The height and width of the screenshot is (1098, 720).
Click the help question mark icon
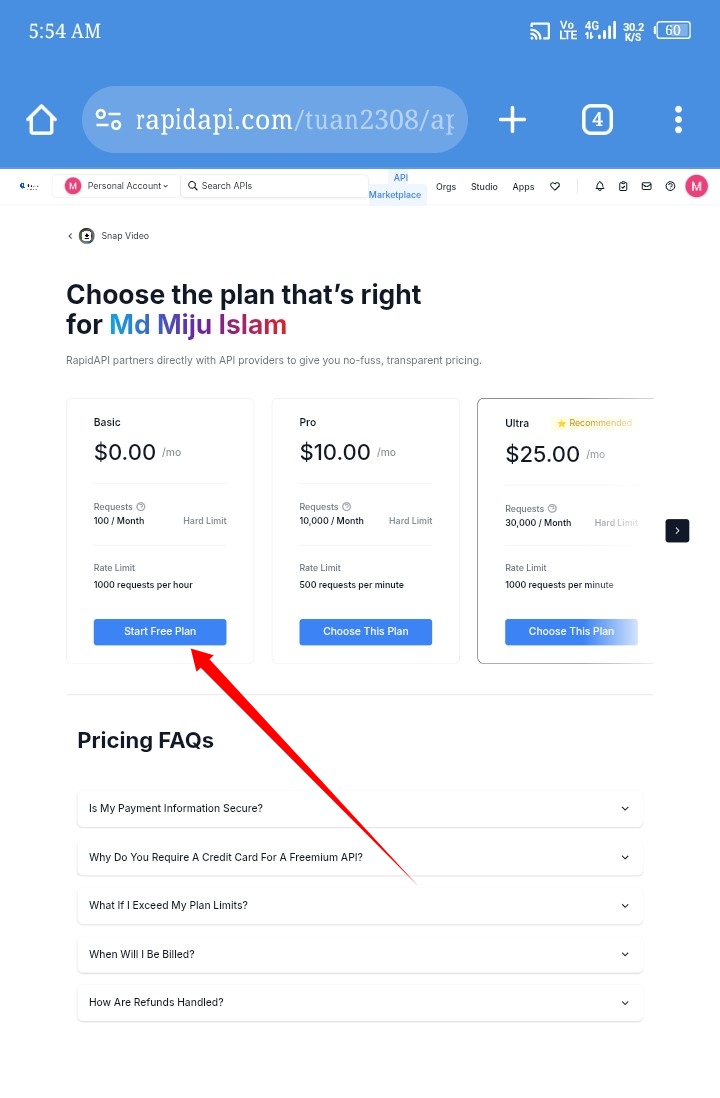click(x=670, y=186)
